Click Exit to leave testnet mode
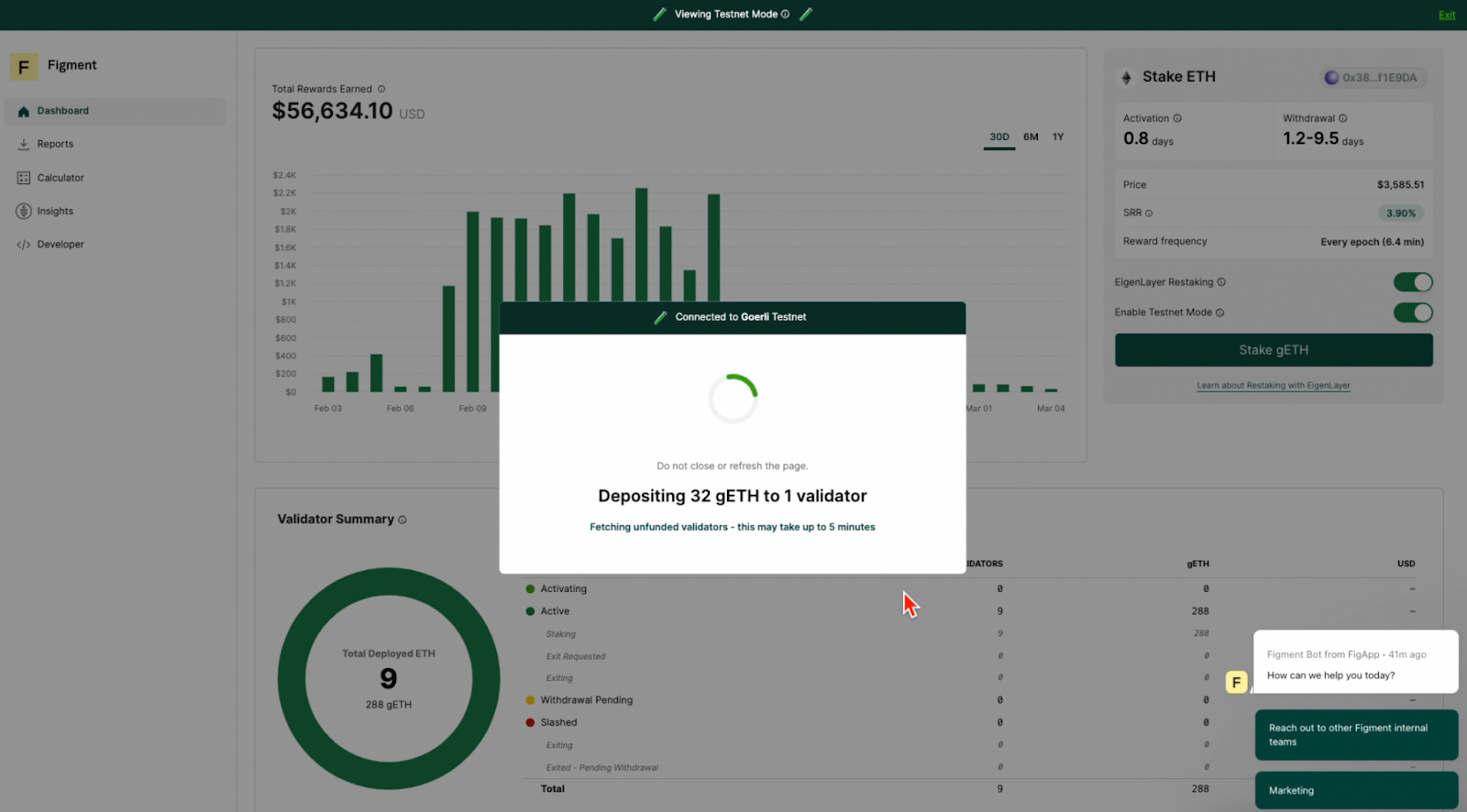1467x812 pixels. pyautogui.click(x=1446, y=15)
